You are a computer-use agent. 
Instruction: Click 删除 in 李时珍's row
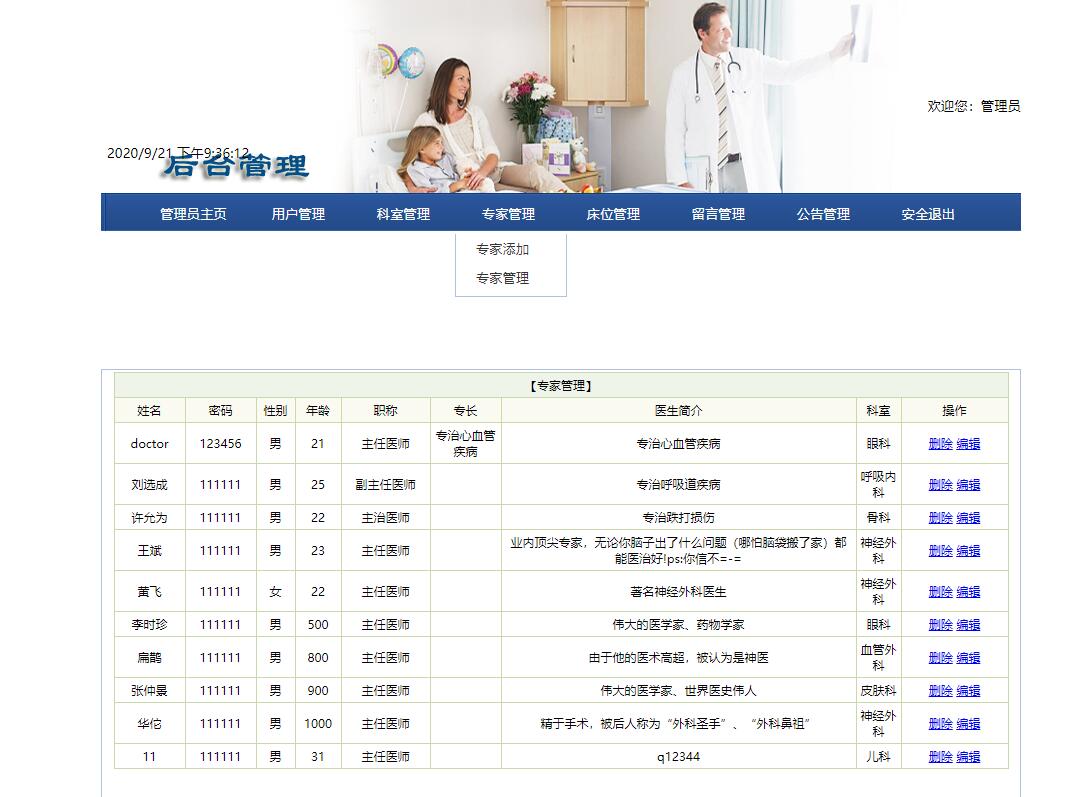(x=940, y=624)
